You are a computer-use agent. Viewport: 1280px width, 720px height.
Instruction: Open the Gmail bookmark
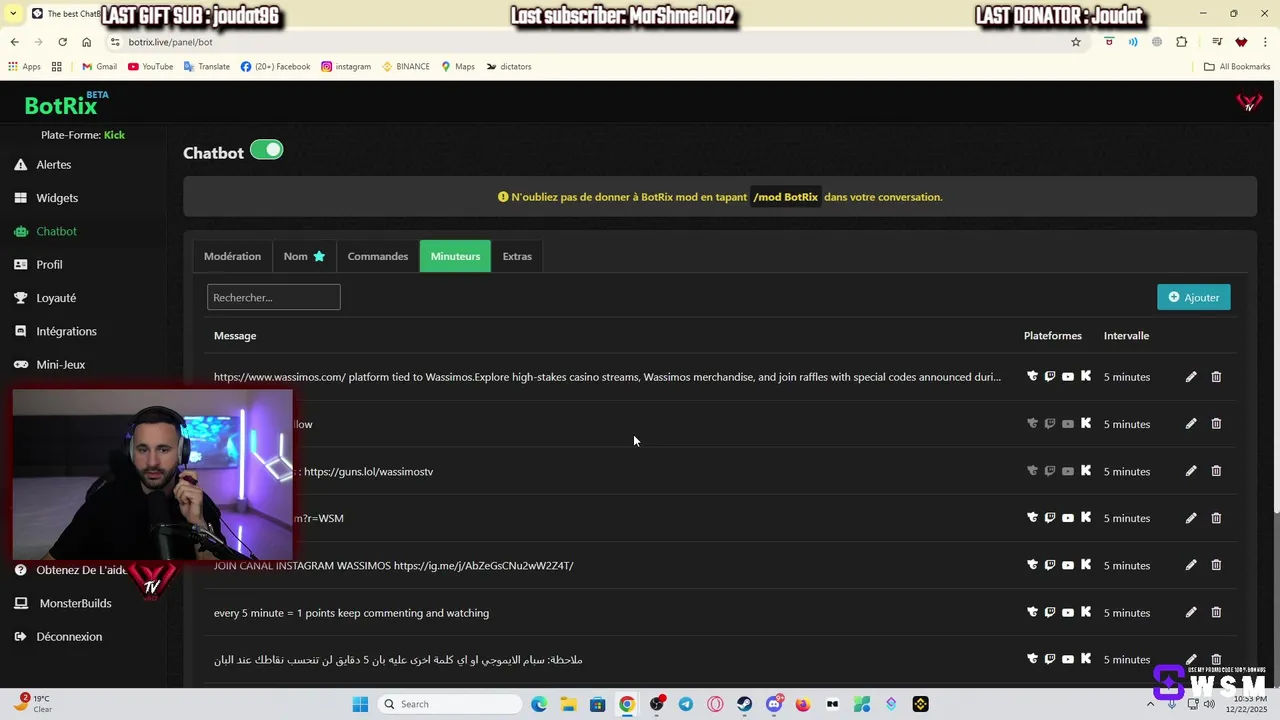(99, 67)
